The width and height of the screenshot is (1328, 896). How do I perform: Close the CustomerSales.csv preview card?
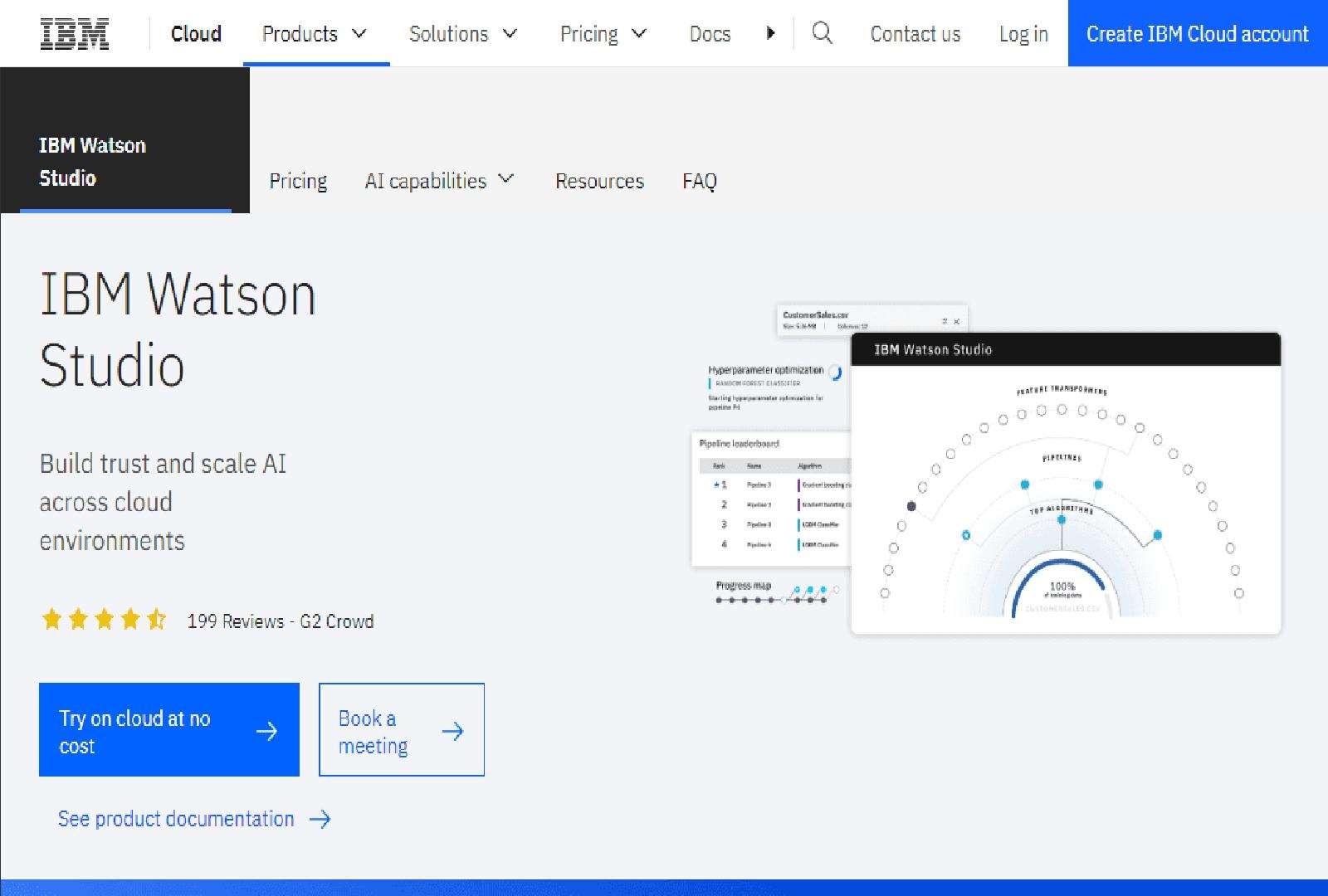(958, 320)
